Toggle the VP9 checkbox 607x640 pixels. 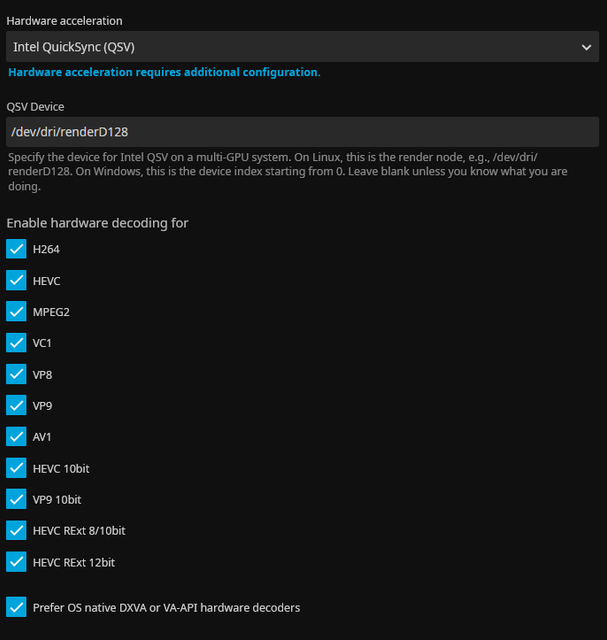[16, 405]
